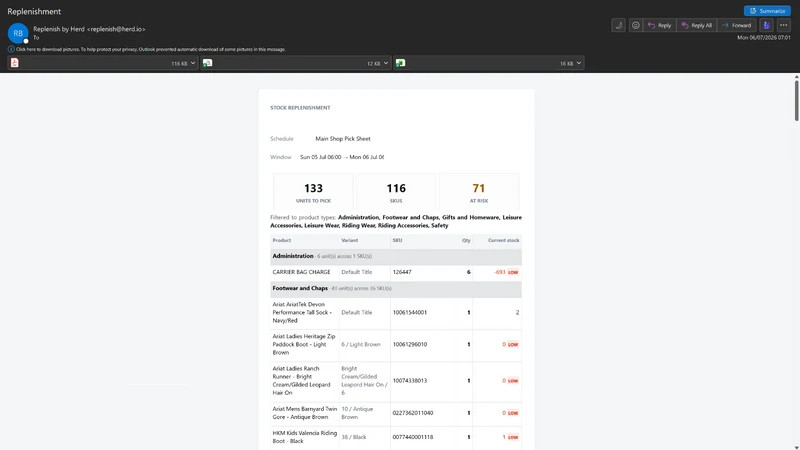
Task: Click the vertical scrollbar thumb
Action: (796, 101)
